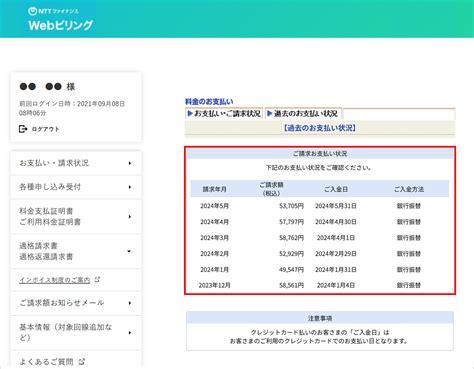Click triangle icon on お支払い・ご請求状況 tab
The width and height of the screenshot is (474, 369).
coord(190,113)
